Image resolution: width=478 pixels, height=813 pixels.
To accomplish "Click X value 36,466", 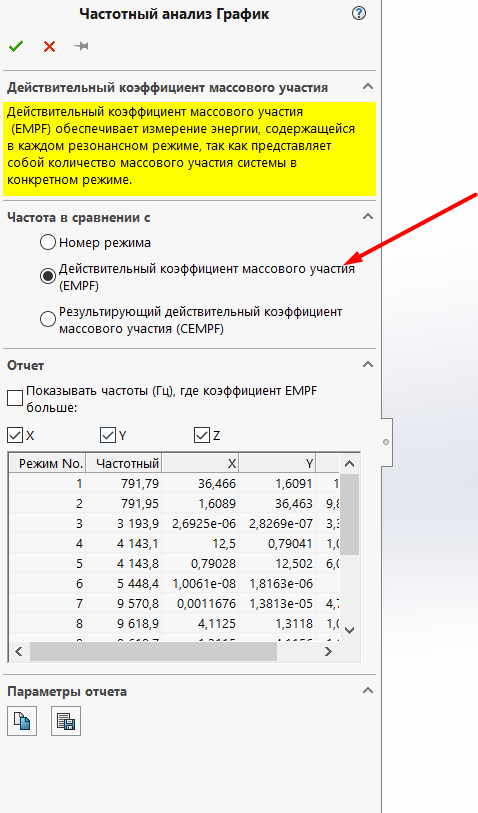I will click(x=200, y=483).
